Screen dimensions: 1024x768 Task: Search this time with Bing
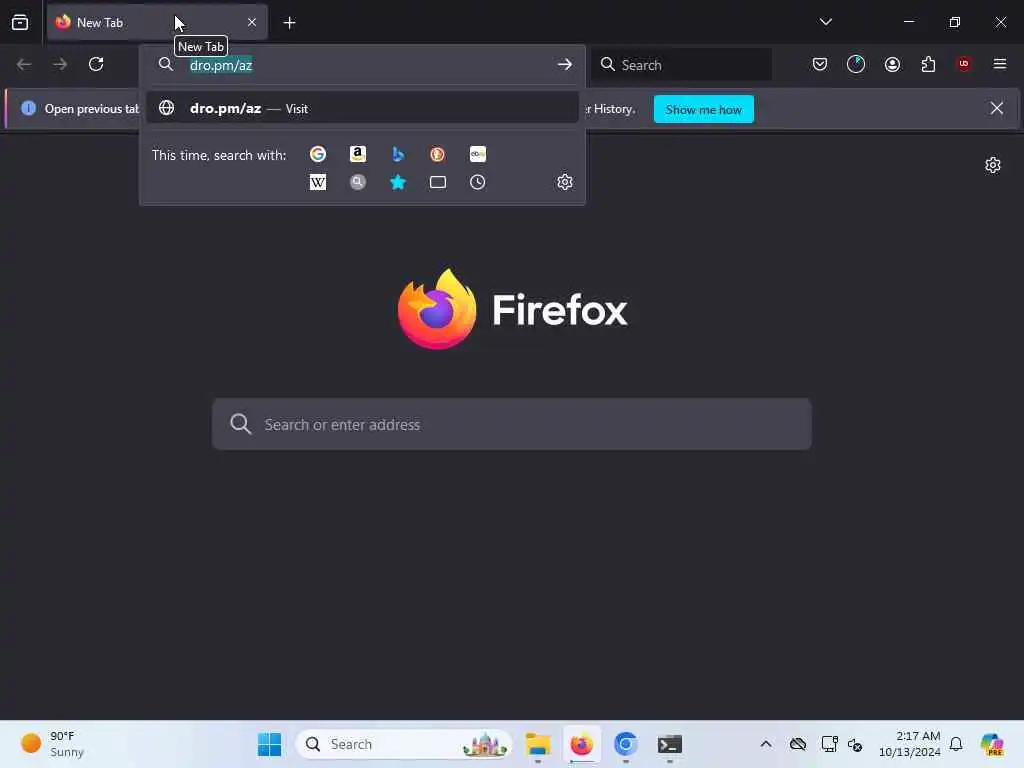click(398, 154)
